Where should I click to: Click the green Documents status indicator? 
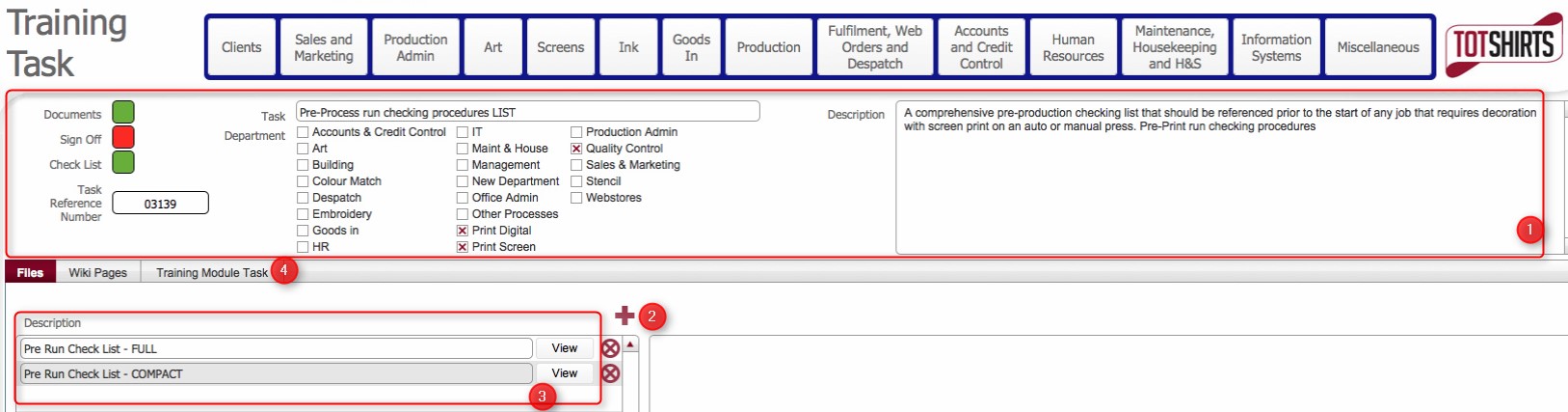(123, 113)
